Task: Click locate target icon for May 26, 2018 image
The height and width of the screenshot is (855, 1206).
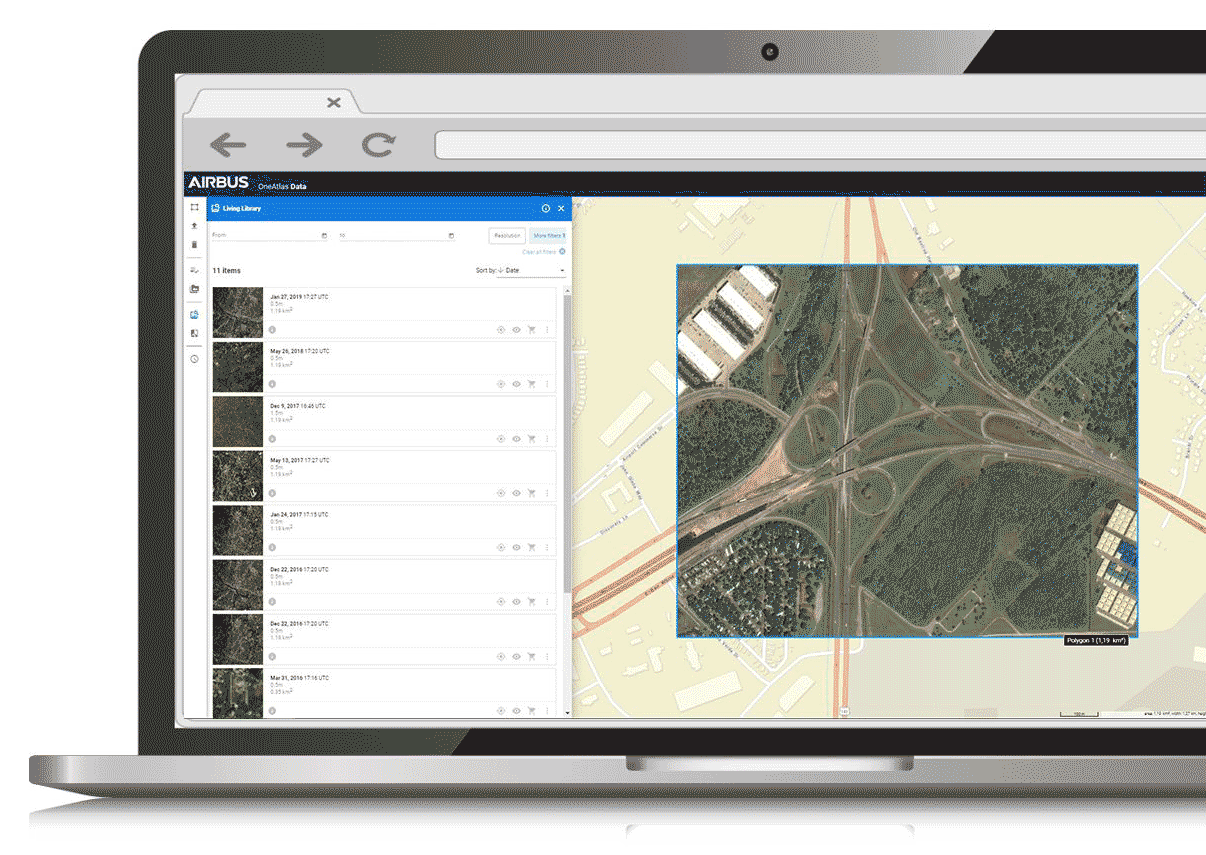Action: pos(501,384)
